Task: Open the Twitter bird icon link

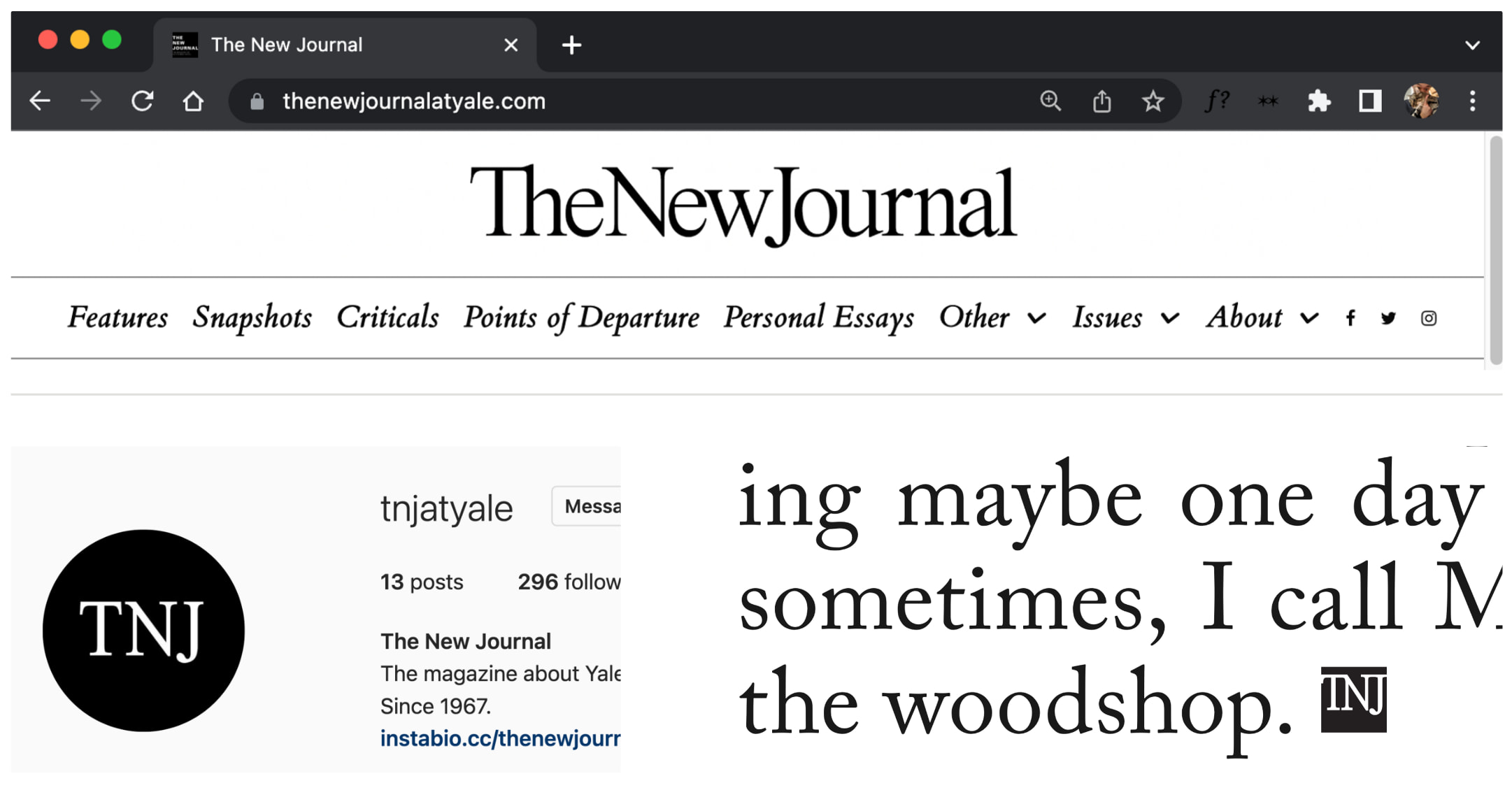Action: tap(1388, 318)
